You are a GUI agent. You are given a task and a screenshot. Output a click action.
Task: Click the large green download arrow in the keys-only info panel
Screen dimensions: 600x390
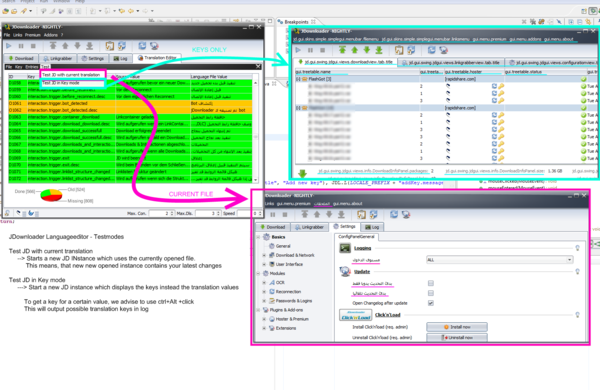click(x=302, y=173)
